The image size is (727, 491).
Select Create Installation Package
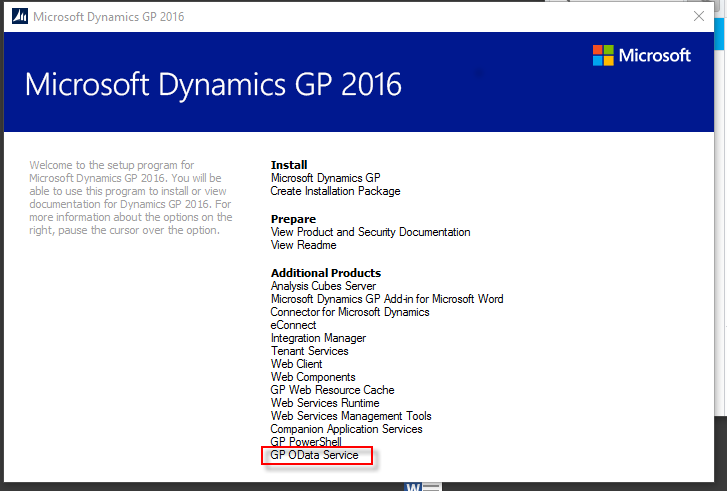(335, 191)
